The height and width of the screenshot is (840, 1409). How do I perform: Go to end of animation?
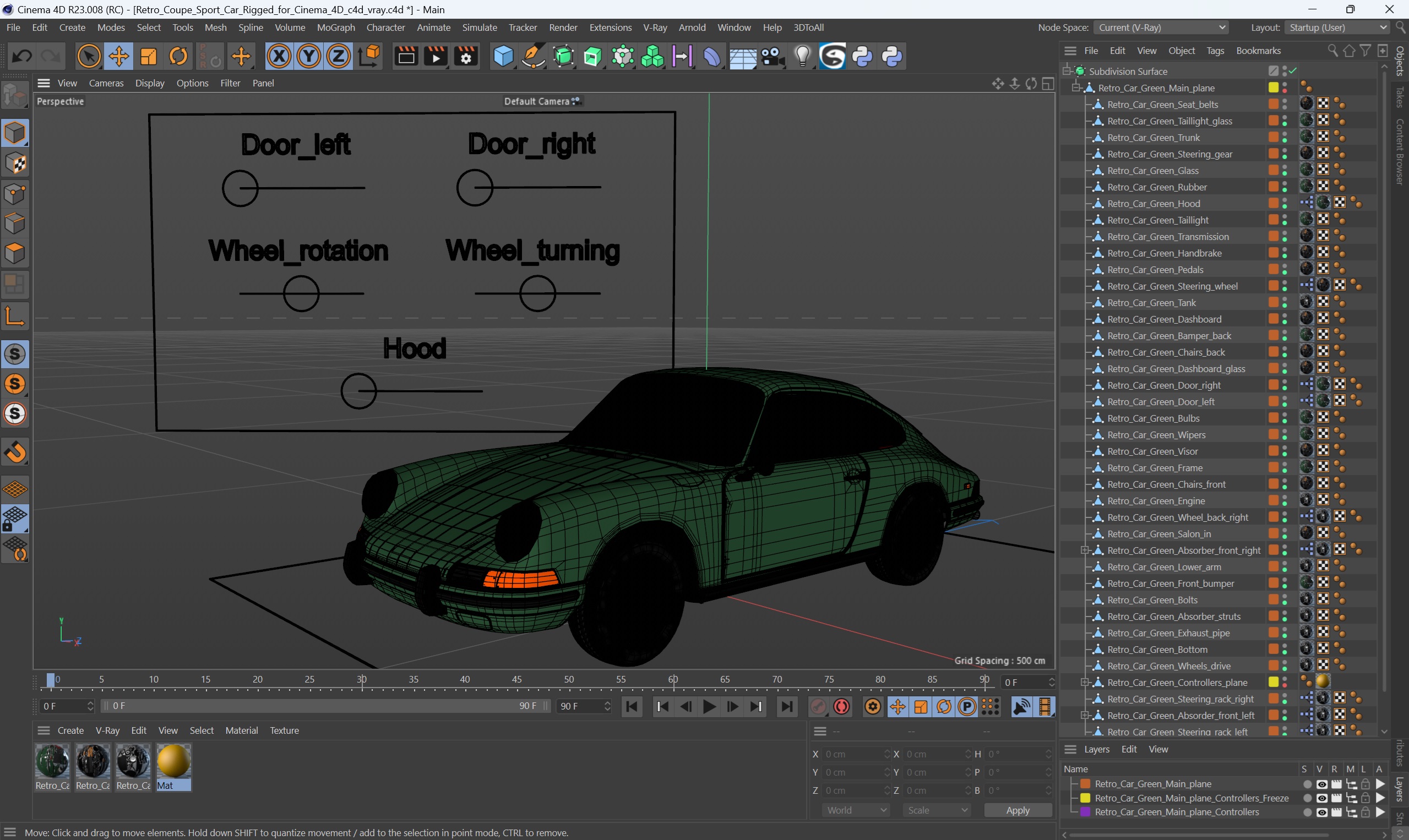(786, 706)
